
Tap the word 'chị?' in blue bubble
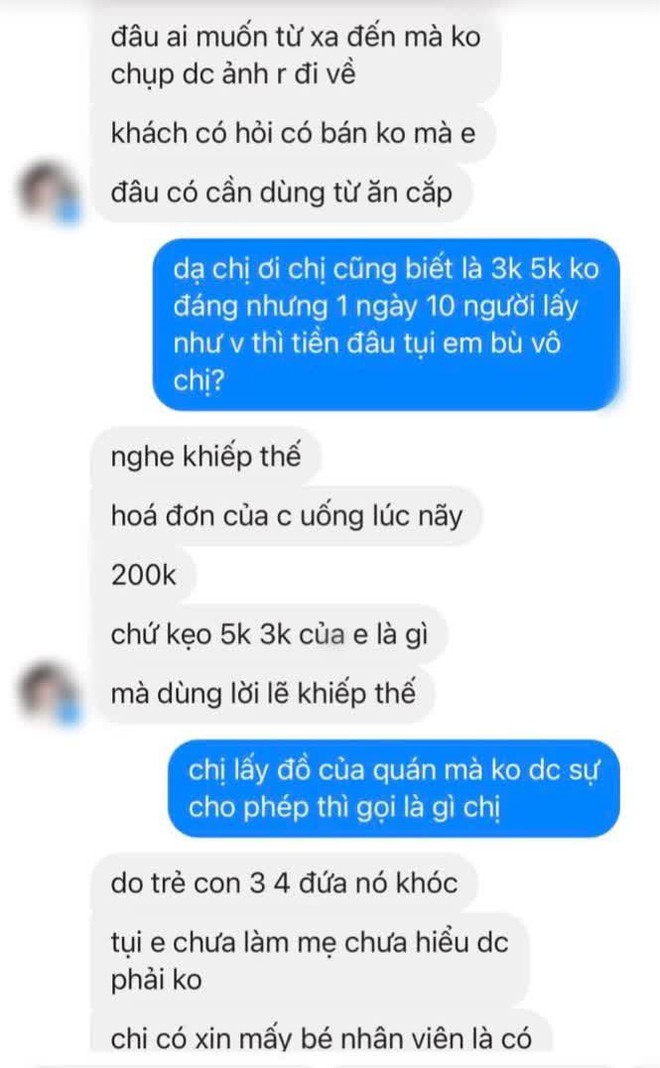click(198, 381)
